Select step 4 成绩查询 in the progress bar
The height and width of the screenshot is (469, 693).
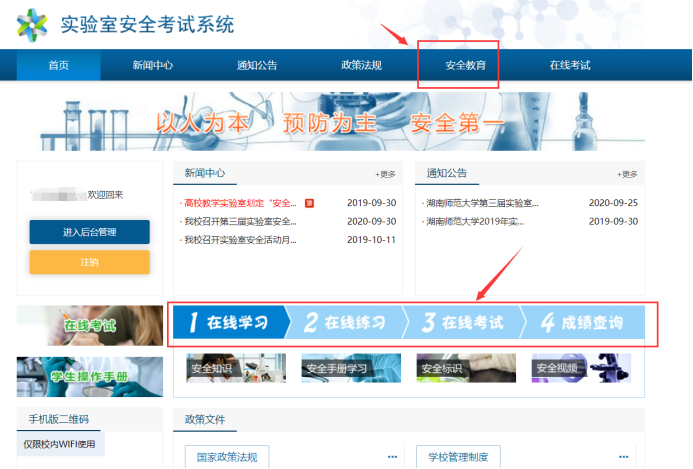coord(582,323)
